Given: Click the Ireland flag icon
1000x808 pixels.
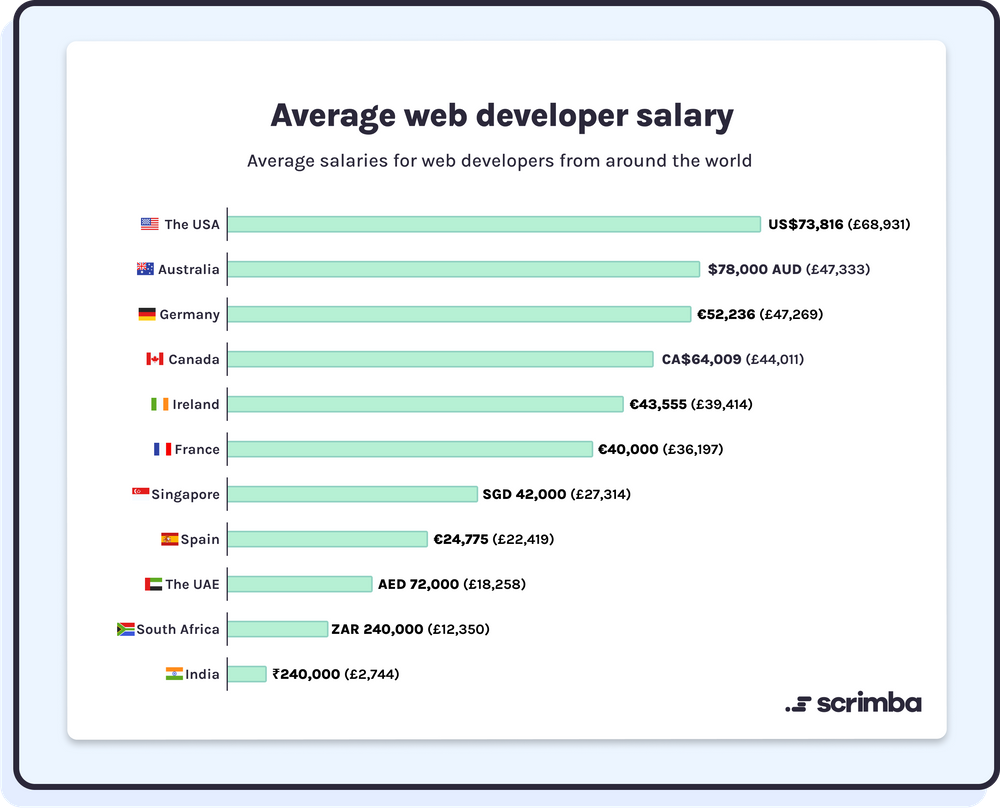Looking at the screenshot, I should [160, 404].
